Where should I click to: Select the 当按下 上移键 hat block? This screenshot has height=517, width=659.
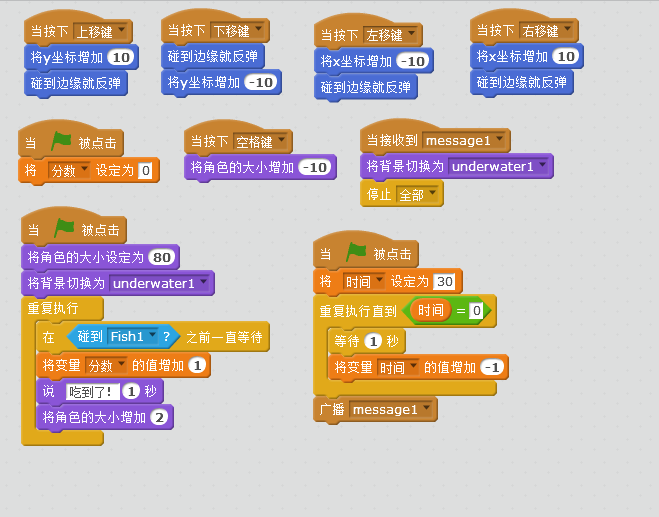coord(78,27)
